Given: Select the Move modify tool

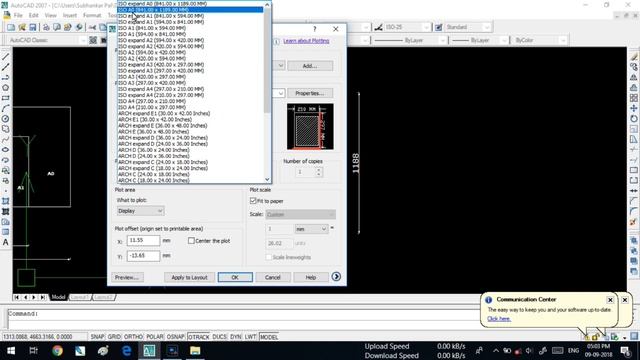Looking at the screenshot, I should tap(633, 109).
